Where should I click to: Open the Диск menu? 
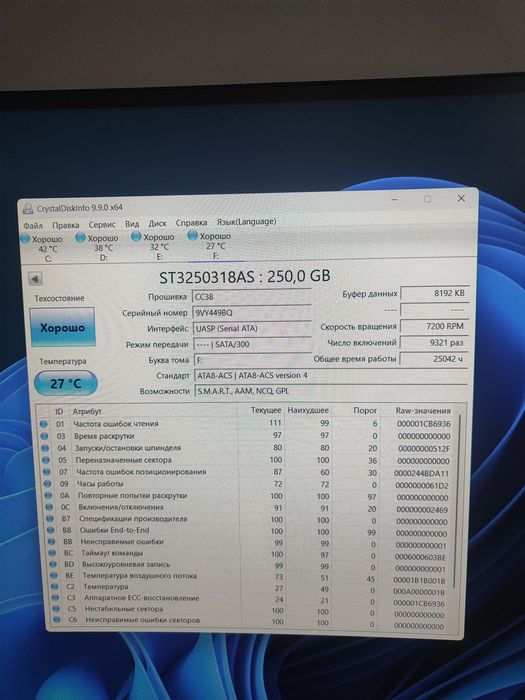coord(157,223)
